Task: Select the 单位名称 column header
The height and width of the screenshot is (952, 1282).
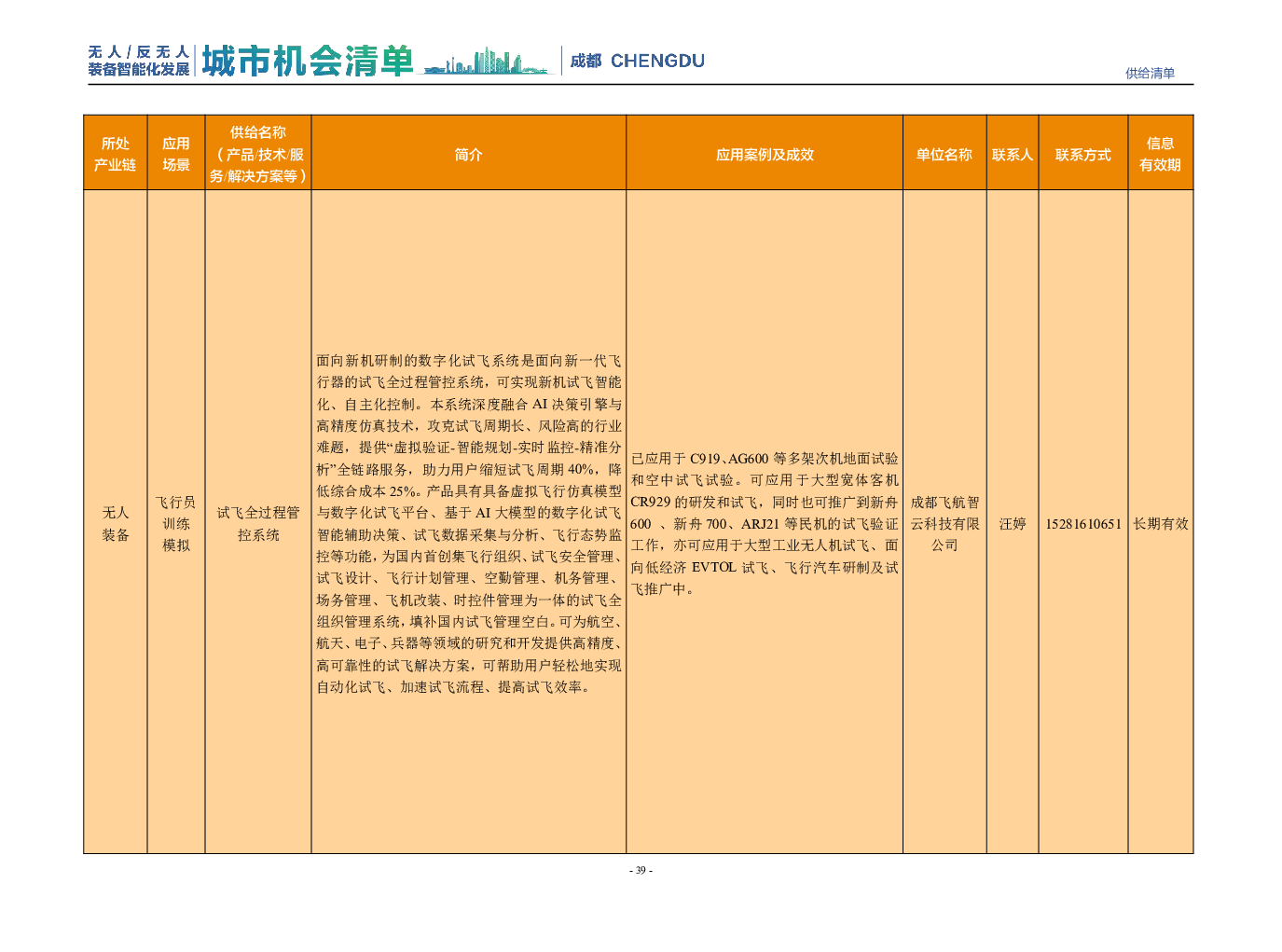Action: coord(944,154)
